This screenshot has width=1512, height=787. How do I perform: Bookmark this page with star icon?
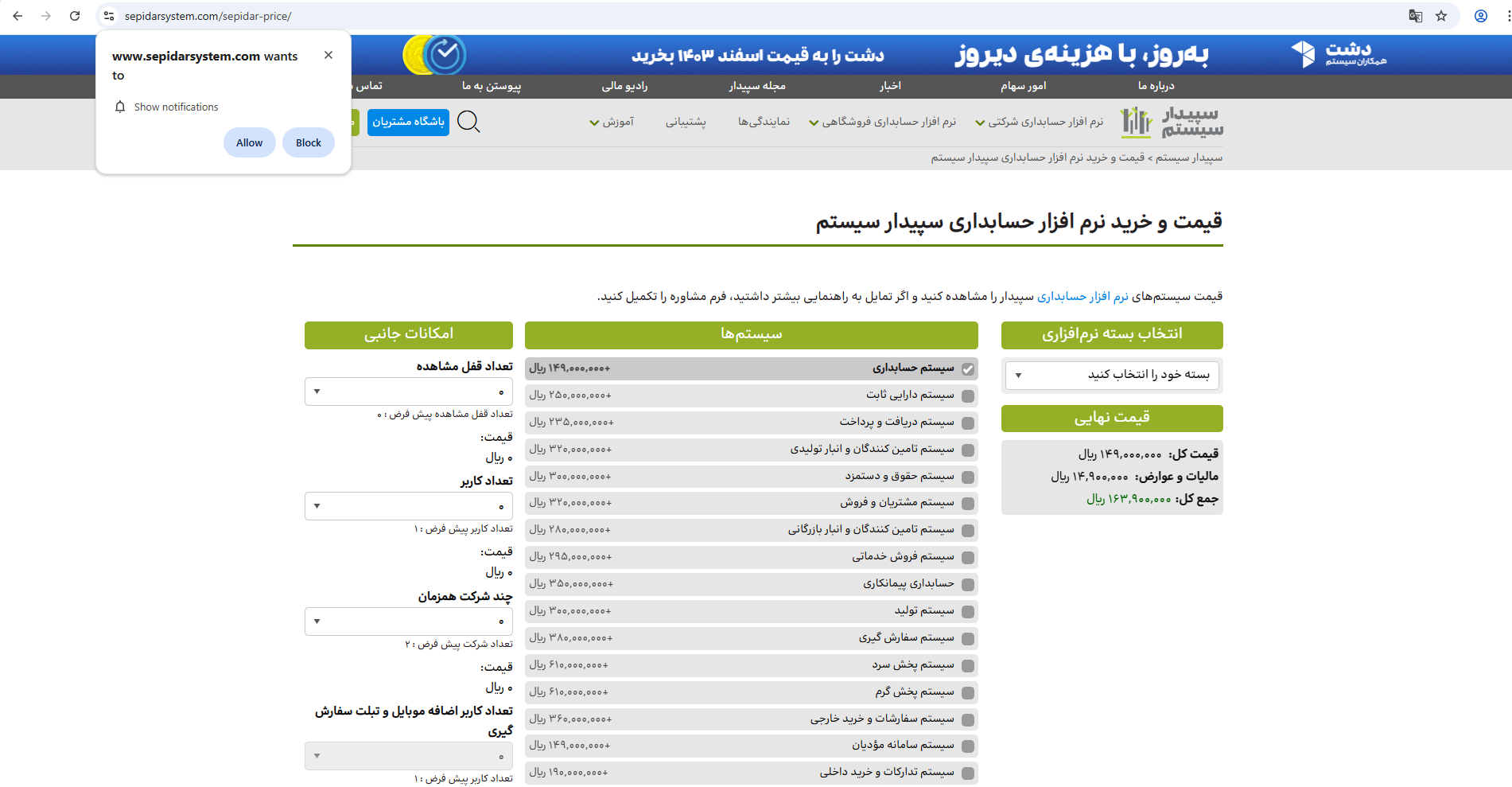coord(1441,16)
